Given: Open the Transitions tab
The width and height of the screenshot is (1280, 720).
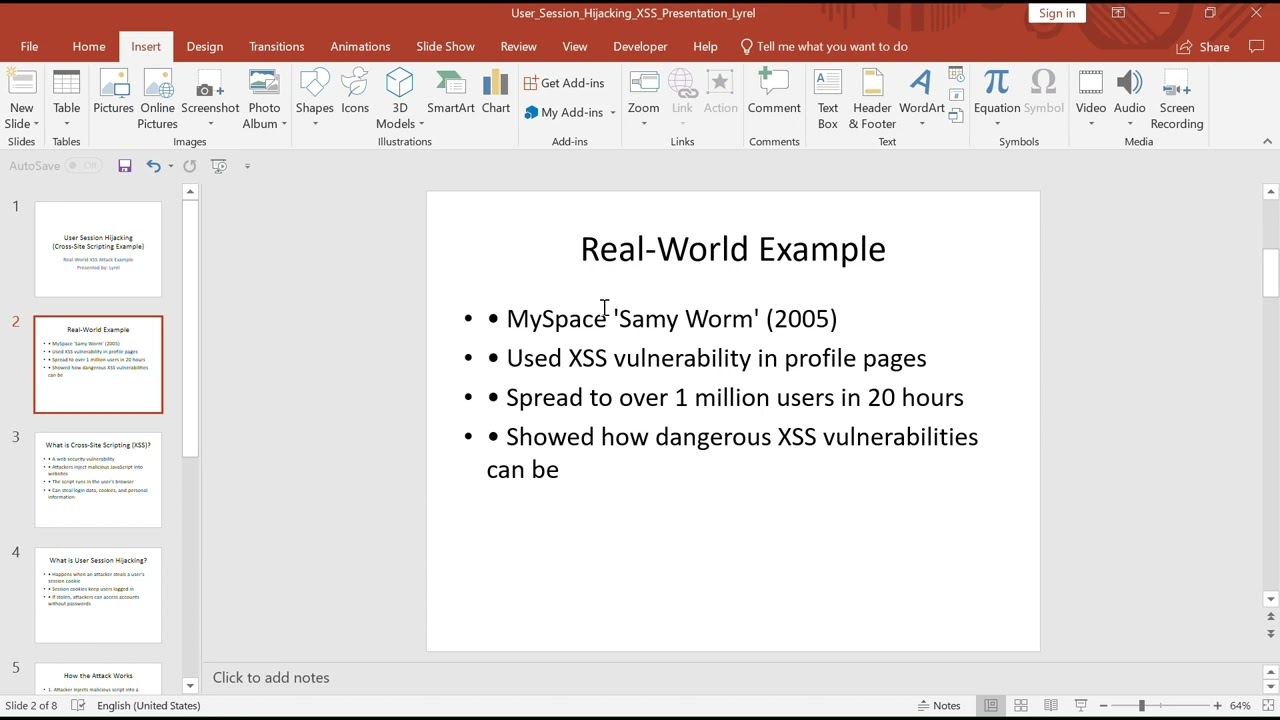Looking at the screenshot, I should [x=277, y=47].
